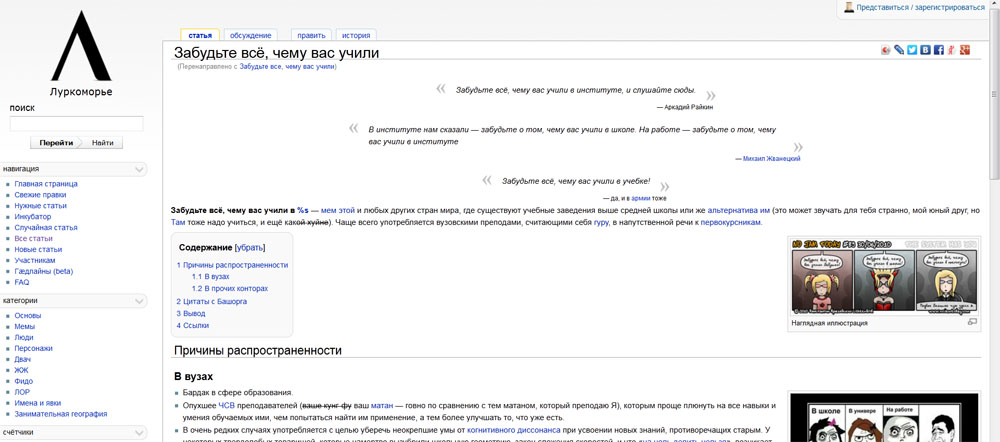Hide the table of contents with убрать
The height and width of the screenshot is (442, 1000).
click(249, 247)
